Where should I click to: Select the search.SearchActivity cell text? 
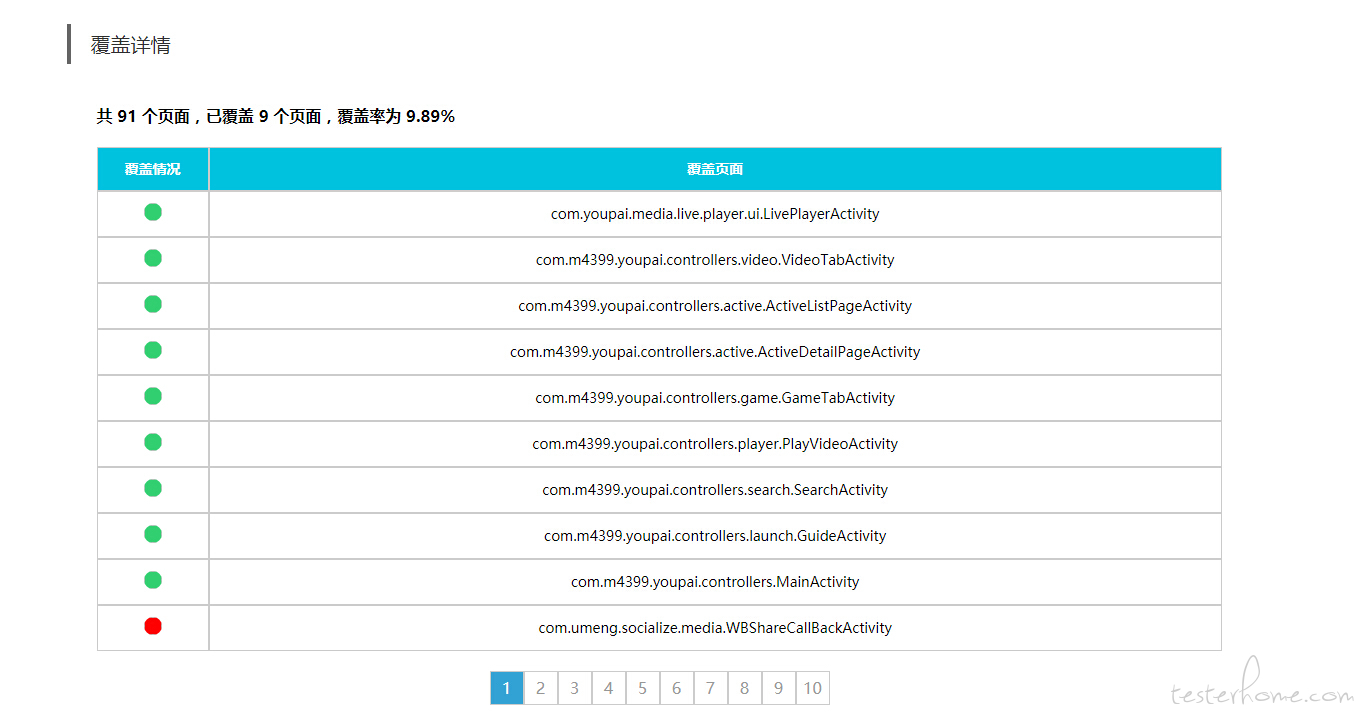click(715, 490)
